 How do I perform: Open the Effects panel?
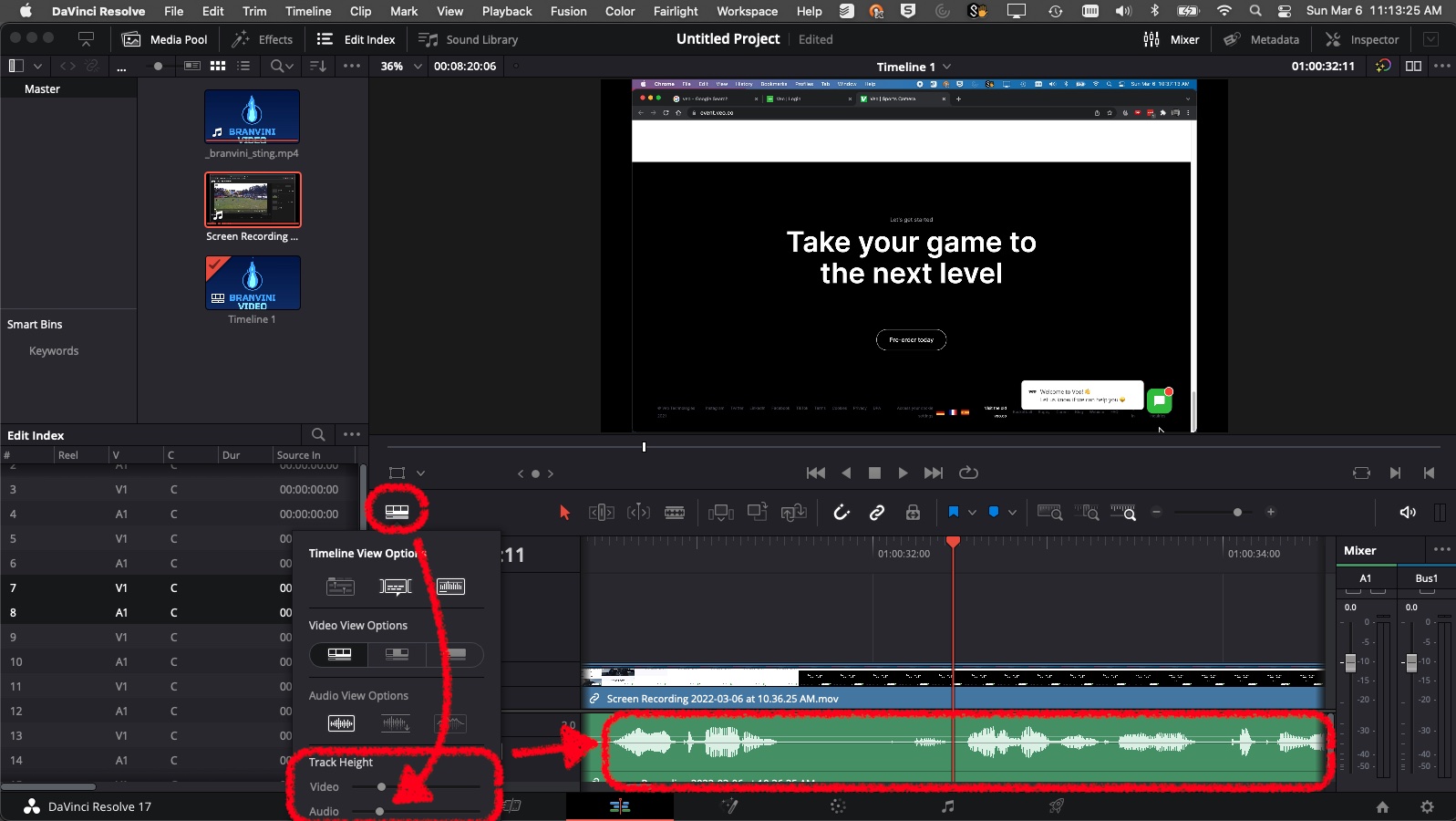click(263, 39)
